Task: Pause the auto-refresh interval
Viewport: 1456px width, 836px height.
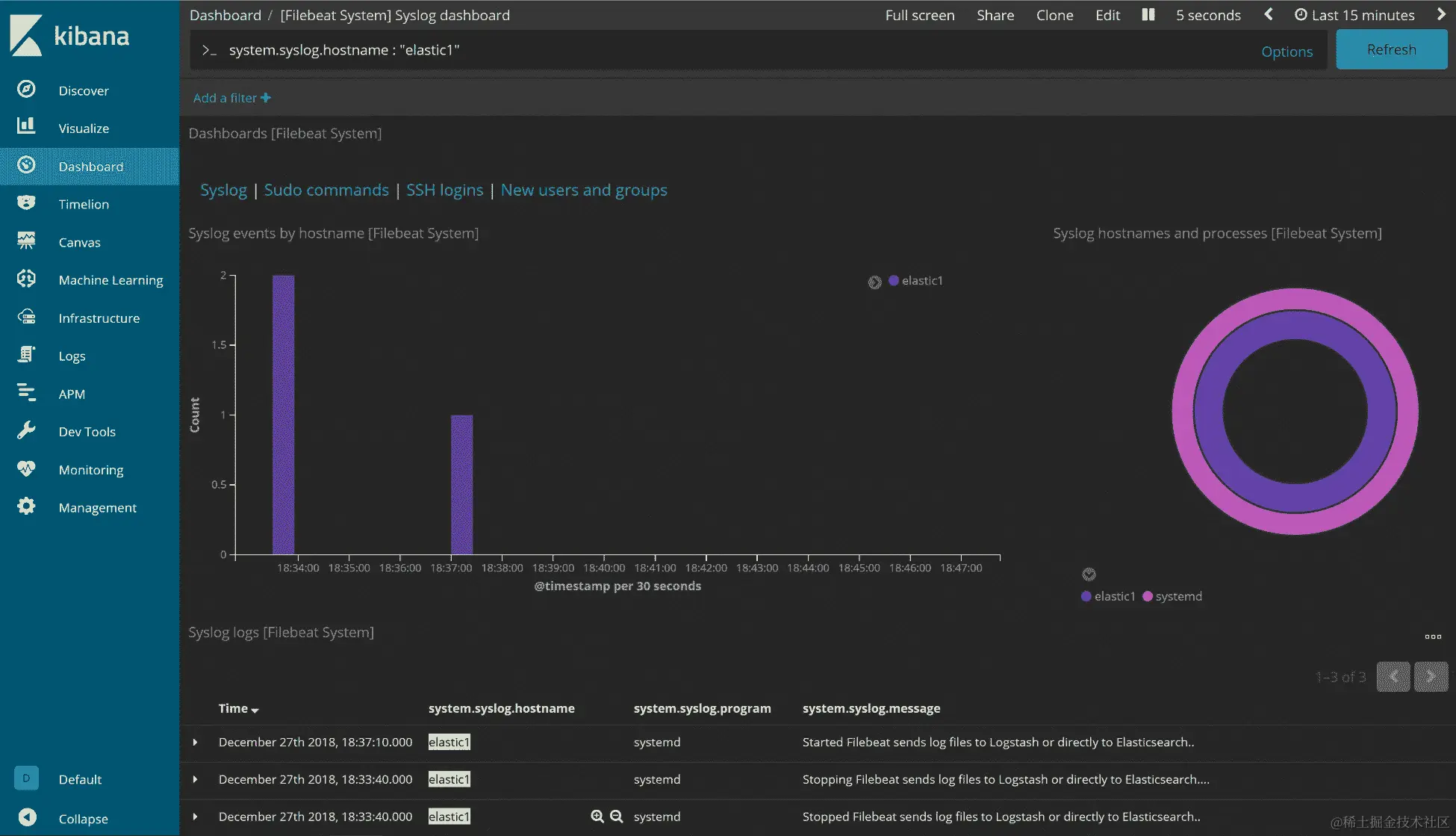Action: point(1148,15)
